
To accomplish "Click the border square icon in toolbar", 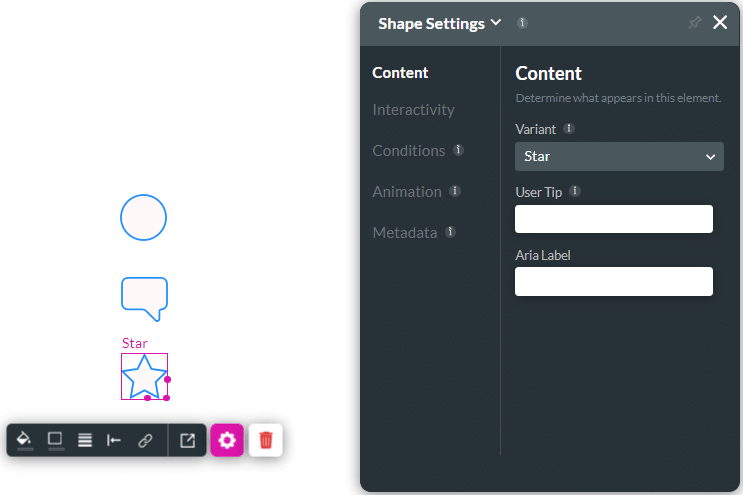I will coord(55,440).
